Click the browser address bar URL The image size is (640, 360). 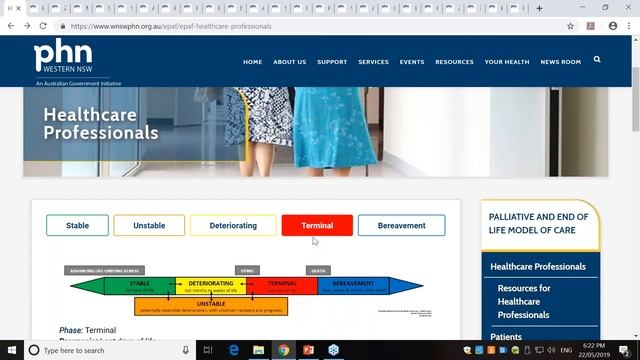171,26
